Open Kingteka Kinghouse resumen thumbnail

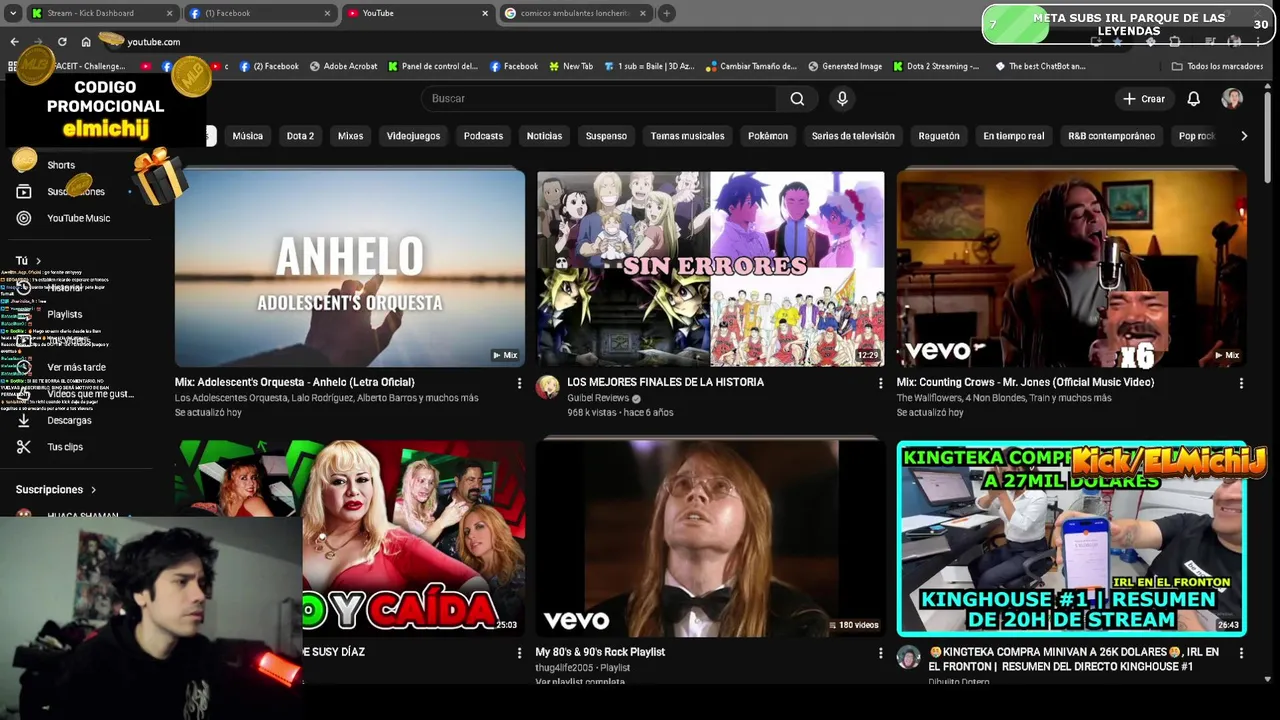[x=1071, y=539]
